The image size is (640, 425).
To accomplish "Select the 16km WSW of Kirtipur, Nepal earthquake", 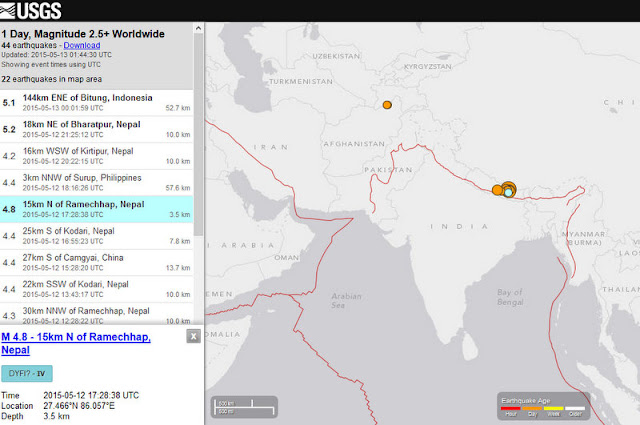I will point(96,156).
